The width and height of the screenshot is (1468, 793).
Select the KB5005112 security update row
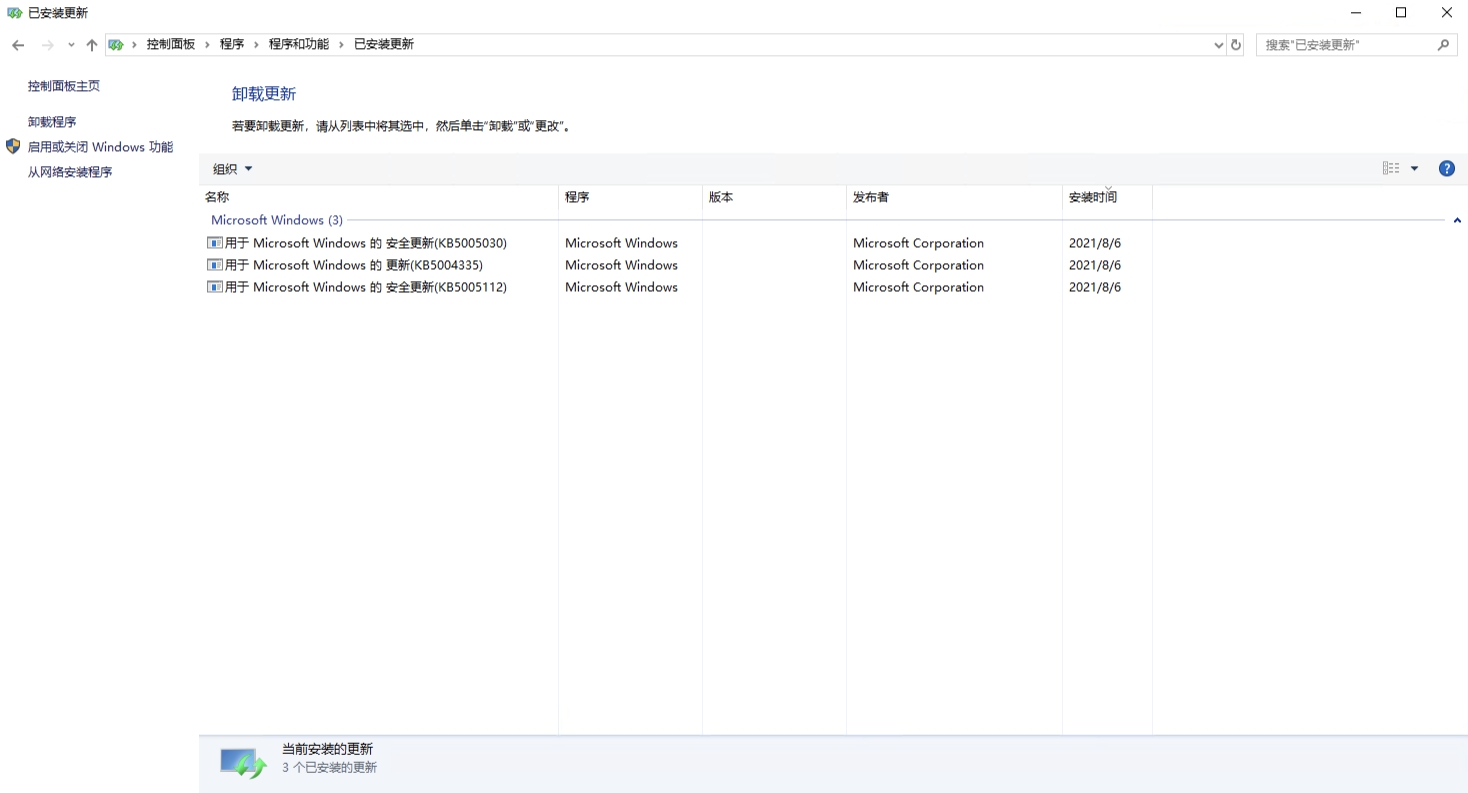[x=676, y=287]
